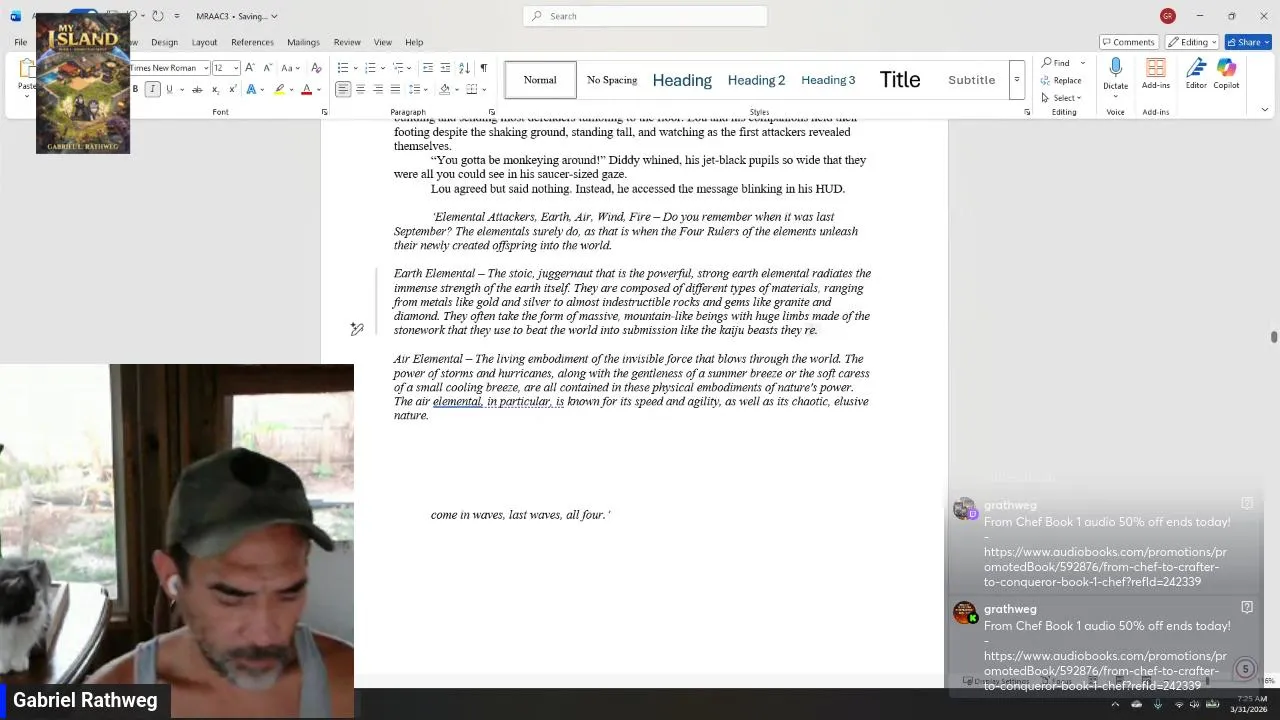Toggle Align Left paragraph button
This screenshot has width=1280, height=720.
point(343,90)
